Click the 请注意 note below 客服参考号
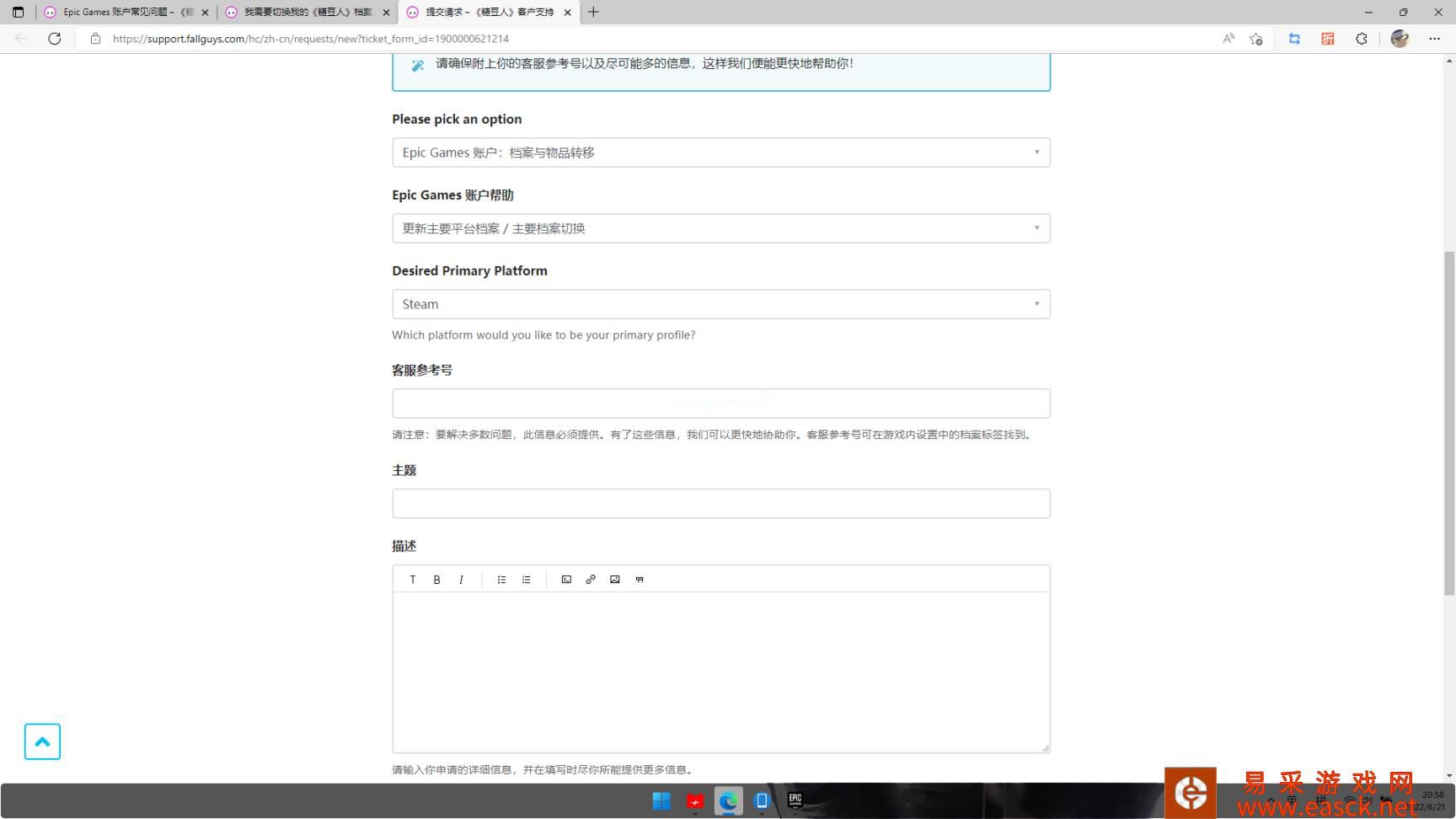This screenshot has width=1456, height=819. click(713, 435)
